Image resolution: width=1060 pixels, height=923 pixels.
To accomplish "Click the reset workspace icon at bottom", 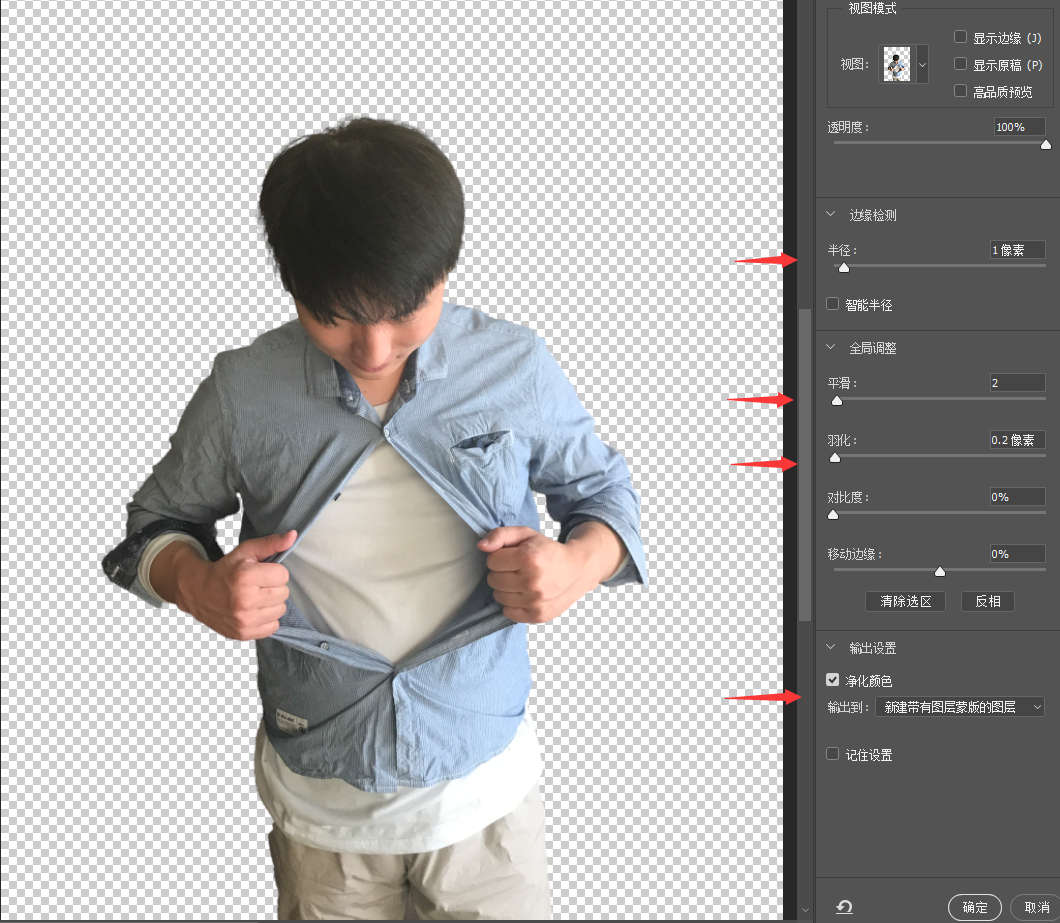I will point(844,907).
